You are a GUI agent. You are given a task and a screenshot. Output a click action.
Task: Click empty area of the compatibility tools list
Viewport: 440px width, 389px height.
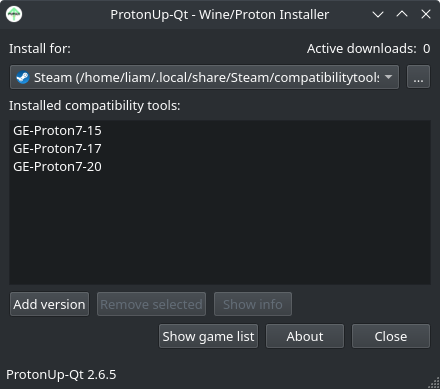coord(220,230)
